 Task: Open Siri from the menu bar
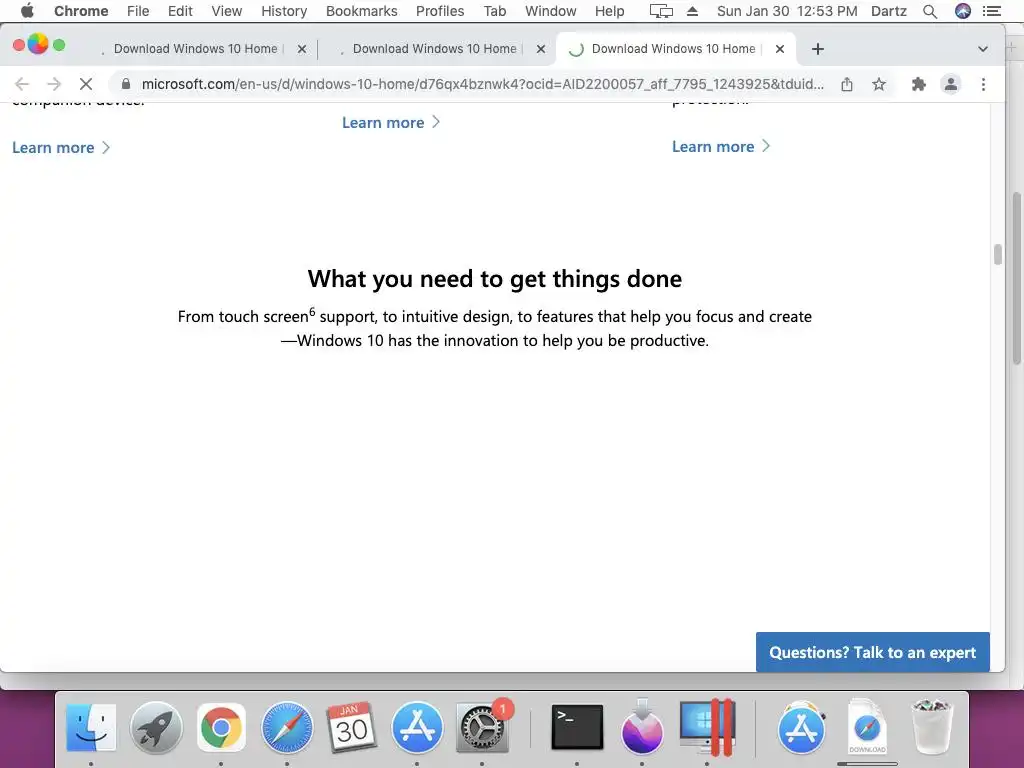(x=963, y=11)
